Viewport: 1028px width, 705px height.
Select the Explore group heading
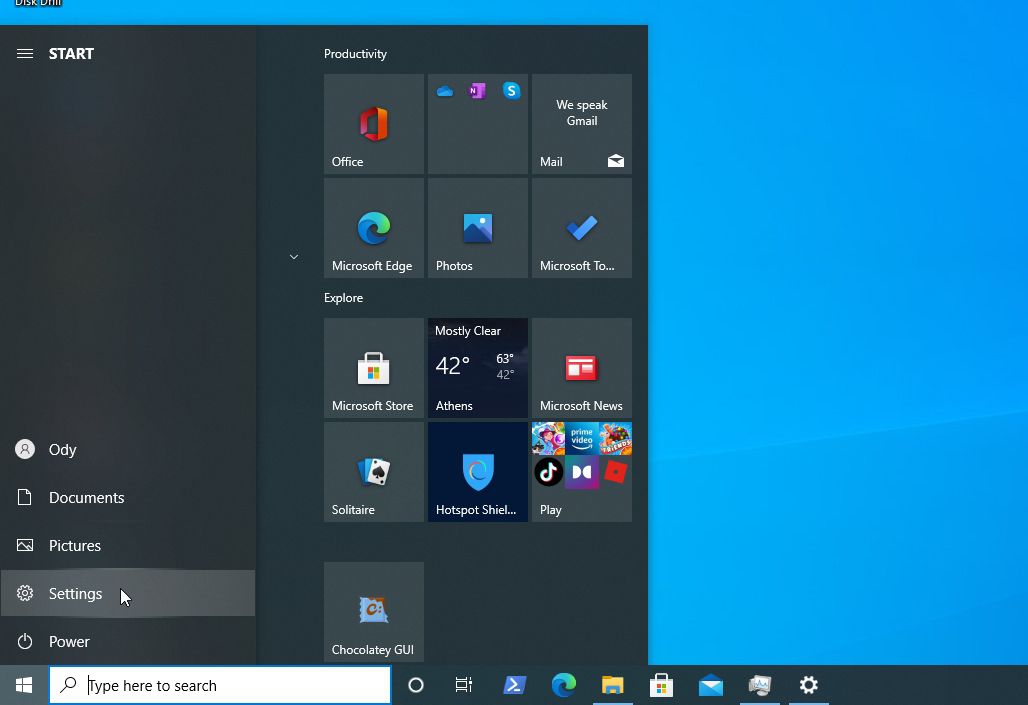[x=344, y=298]
